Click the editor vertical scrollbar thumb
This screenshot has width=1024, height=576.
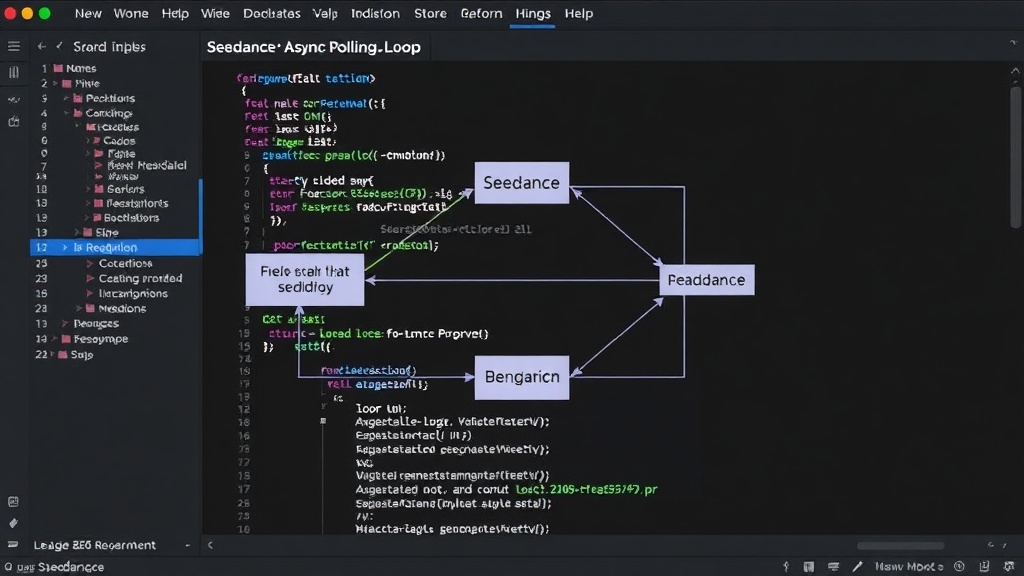coord(1015,157)
